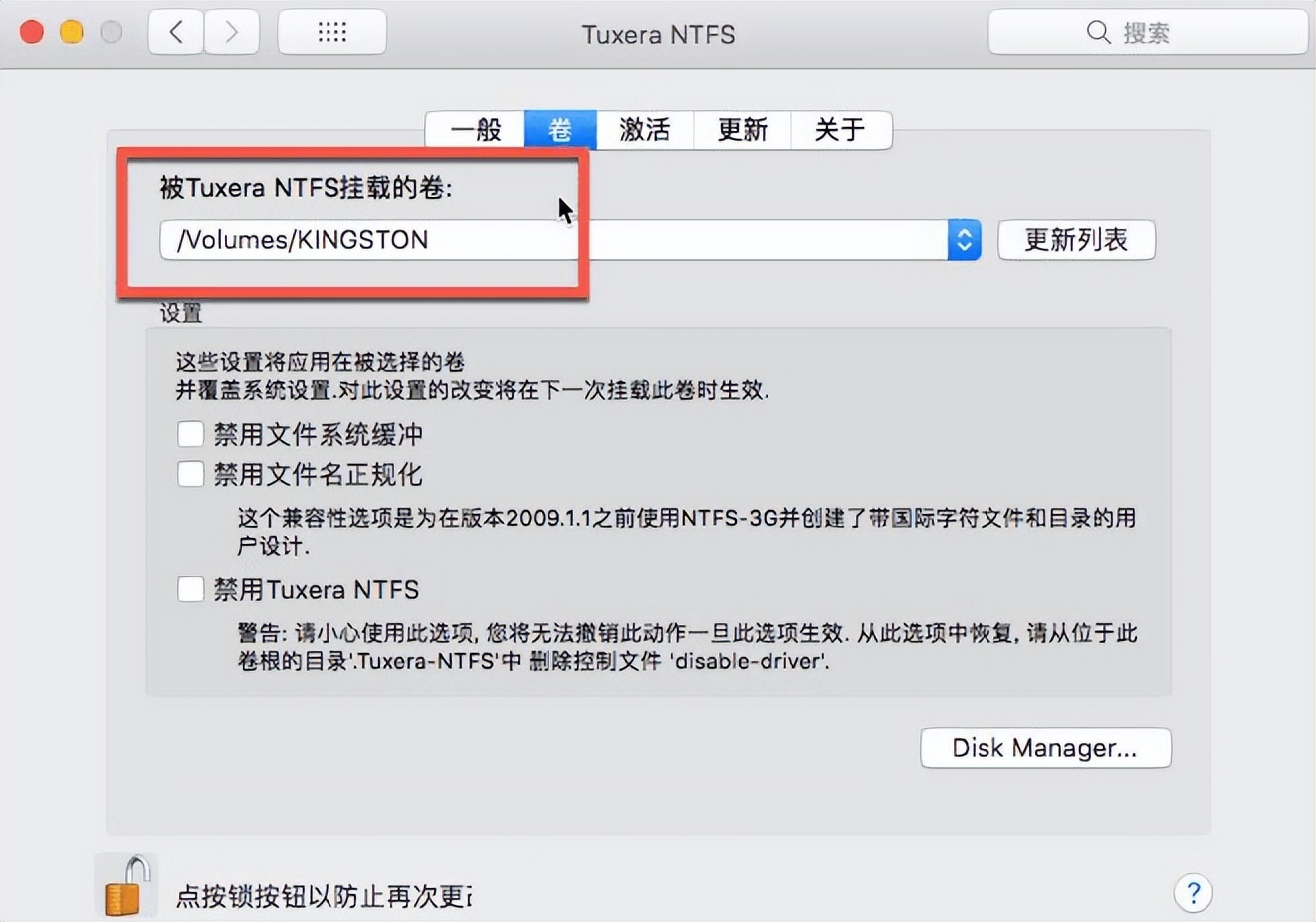Go back with the left arrow

coord(176,33)
